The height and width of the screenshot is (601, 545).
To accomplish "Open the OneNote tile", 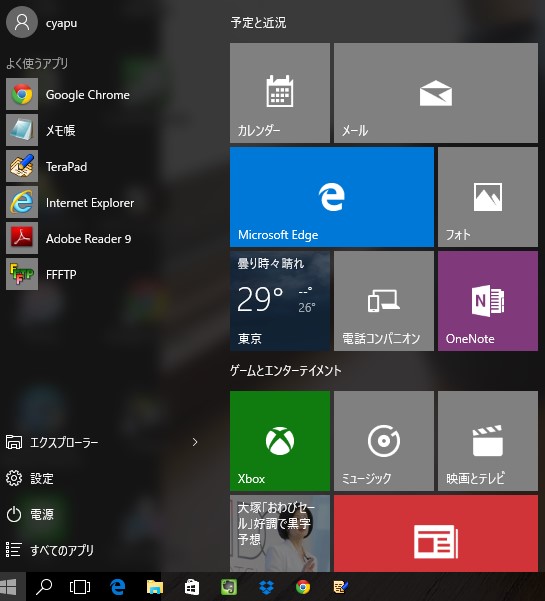I will tap(488, 301).
